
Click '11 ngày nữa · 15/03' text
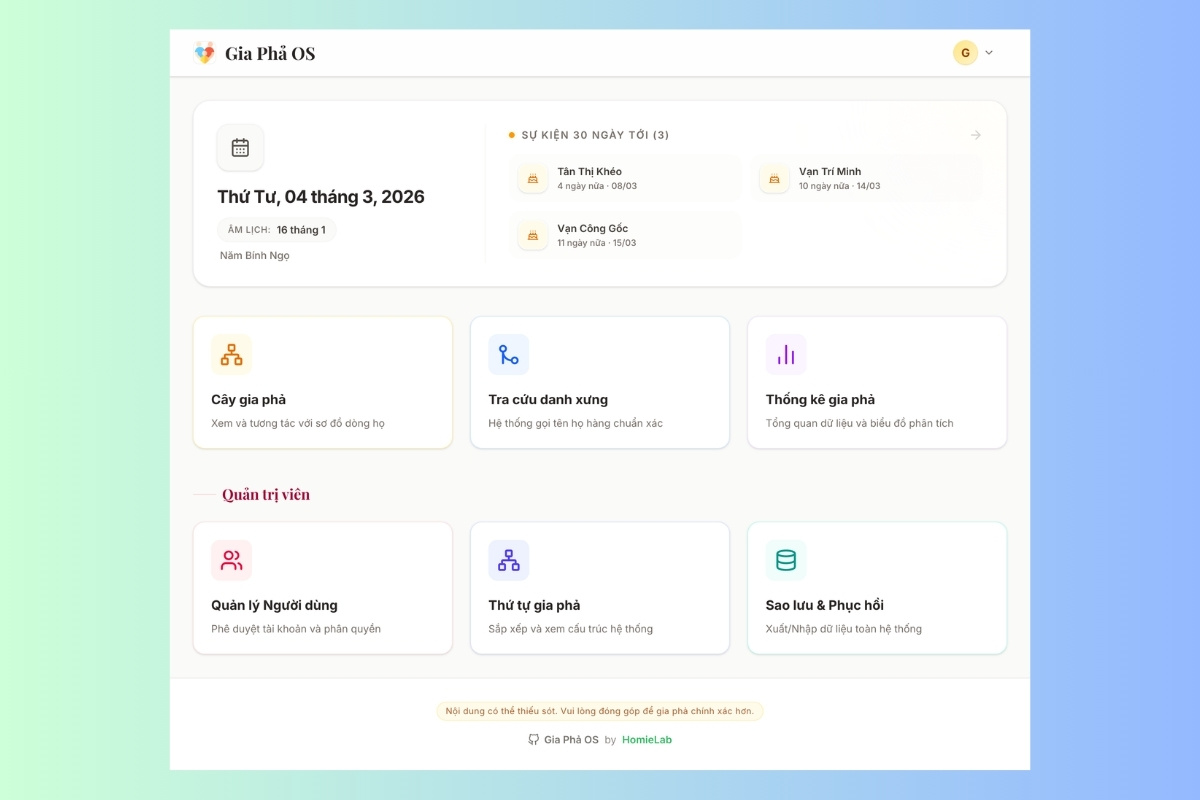[x=597, y=243]
